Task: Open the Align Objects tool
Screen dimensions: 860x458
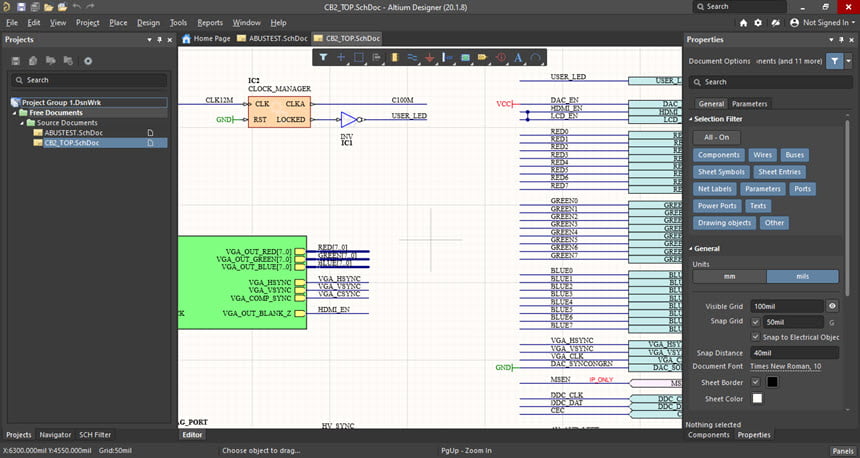Action: click(376, 57)
